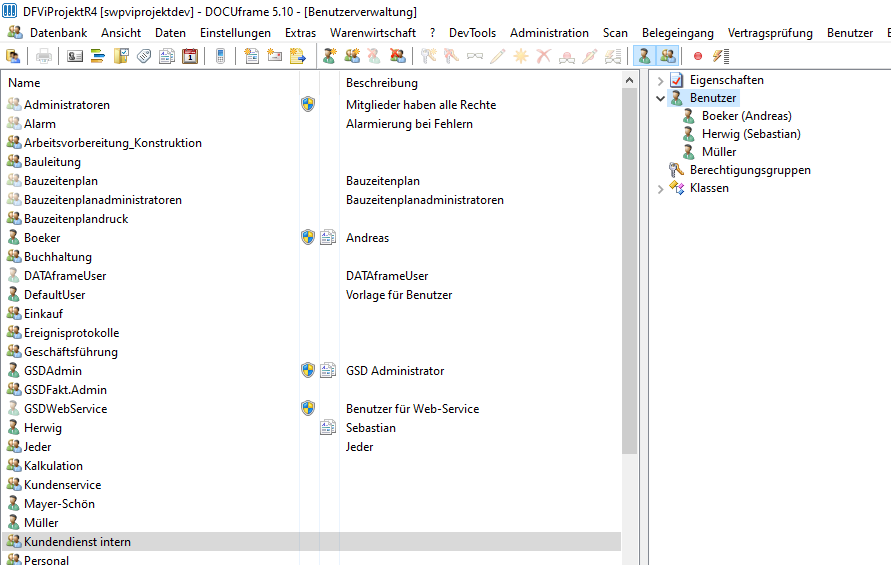Click the price tag toolbar icon
Screen dimensions: 891x565
coord(144,56)
